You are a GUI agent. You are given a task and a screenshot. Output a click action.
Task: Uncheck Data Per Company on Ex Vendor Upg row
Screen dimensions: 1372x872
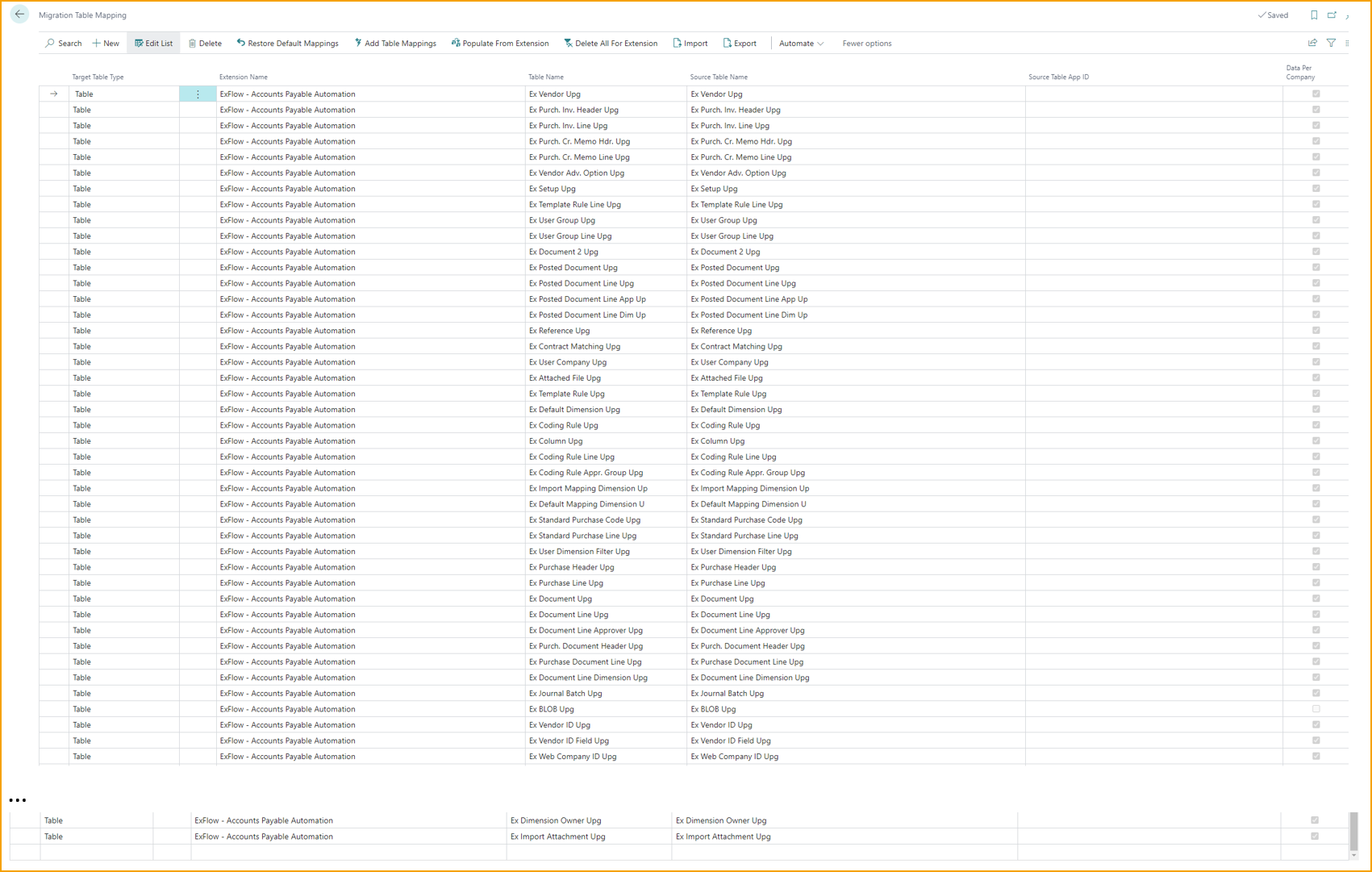(x=1316, y=94)
